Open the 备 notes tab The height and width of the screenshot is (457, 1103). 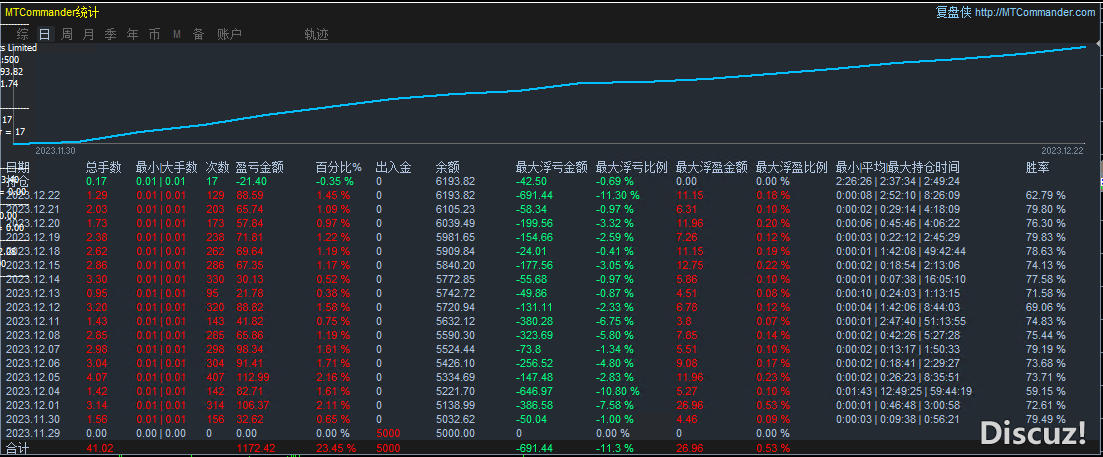[x=198, y=34]
